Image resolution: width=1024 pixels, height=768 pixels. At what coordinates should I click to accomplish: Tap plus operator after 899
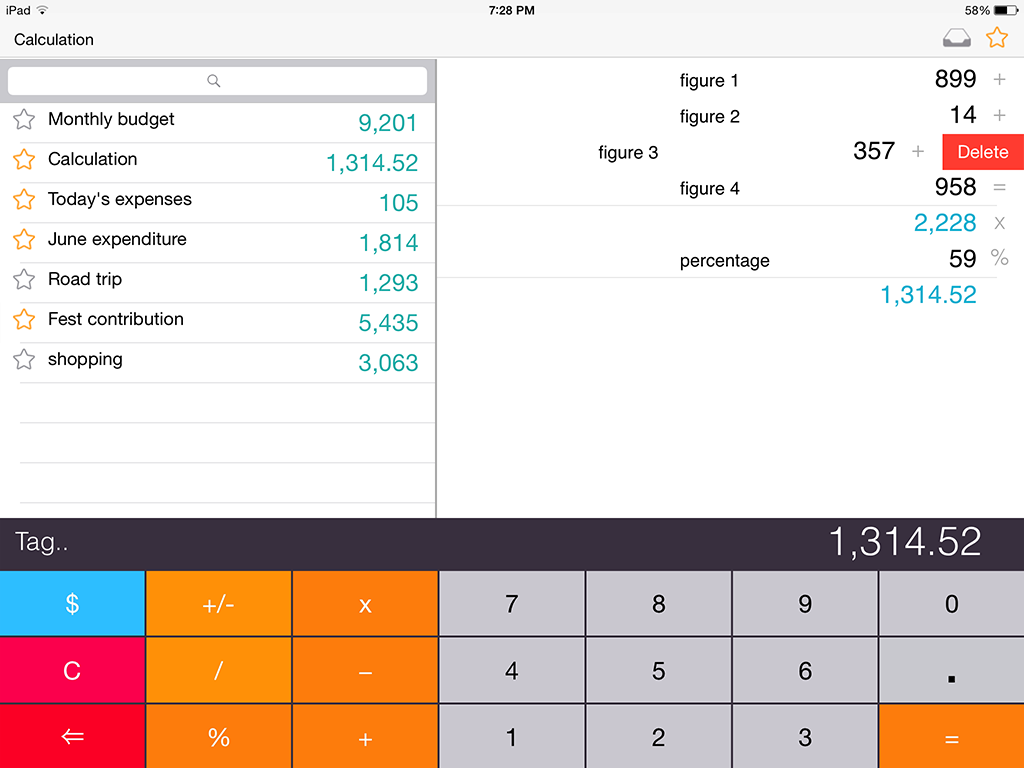[x=999, y=80]
